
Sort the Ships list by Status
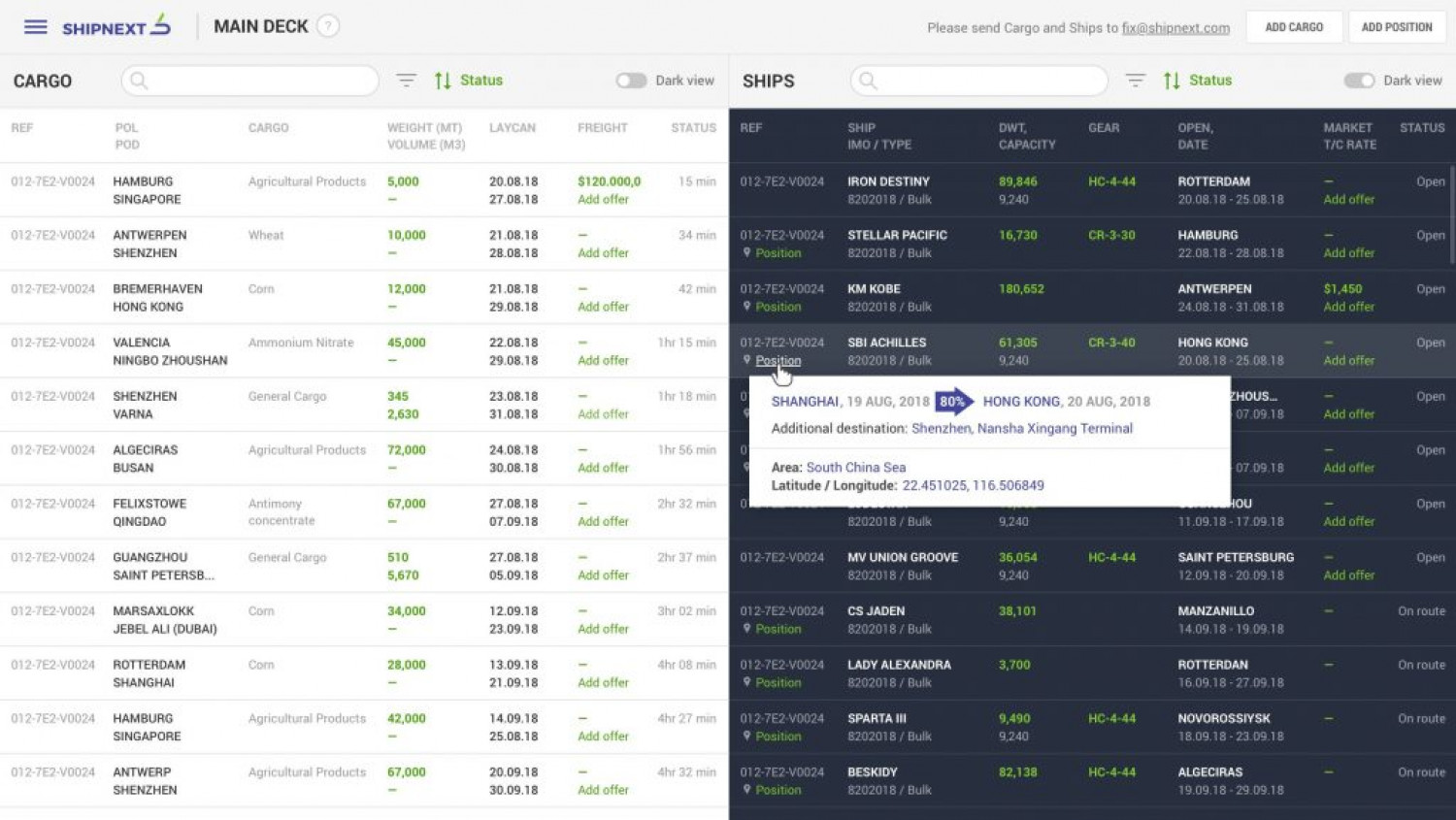[1198, 81]
